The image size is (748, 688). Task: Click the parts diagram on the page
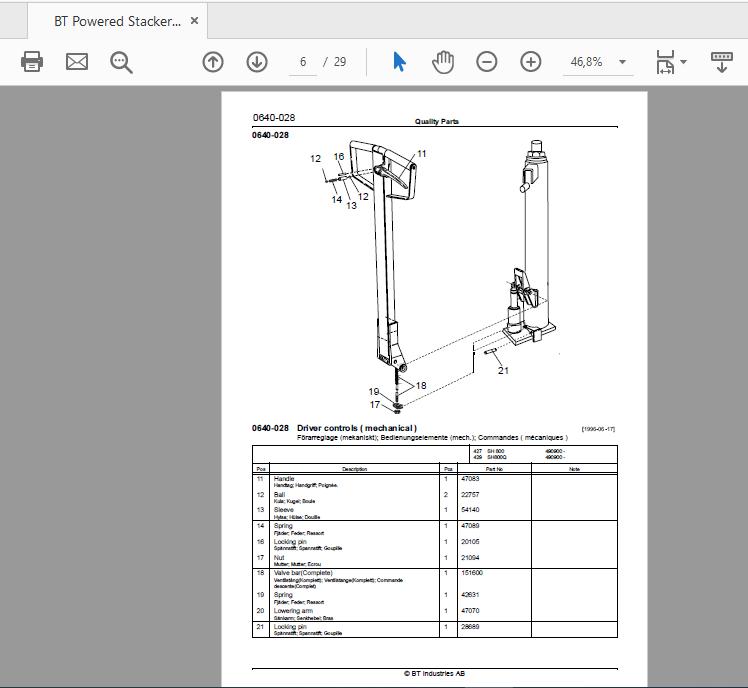click(x=432, y=277)
